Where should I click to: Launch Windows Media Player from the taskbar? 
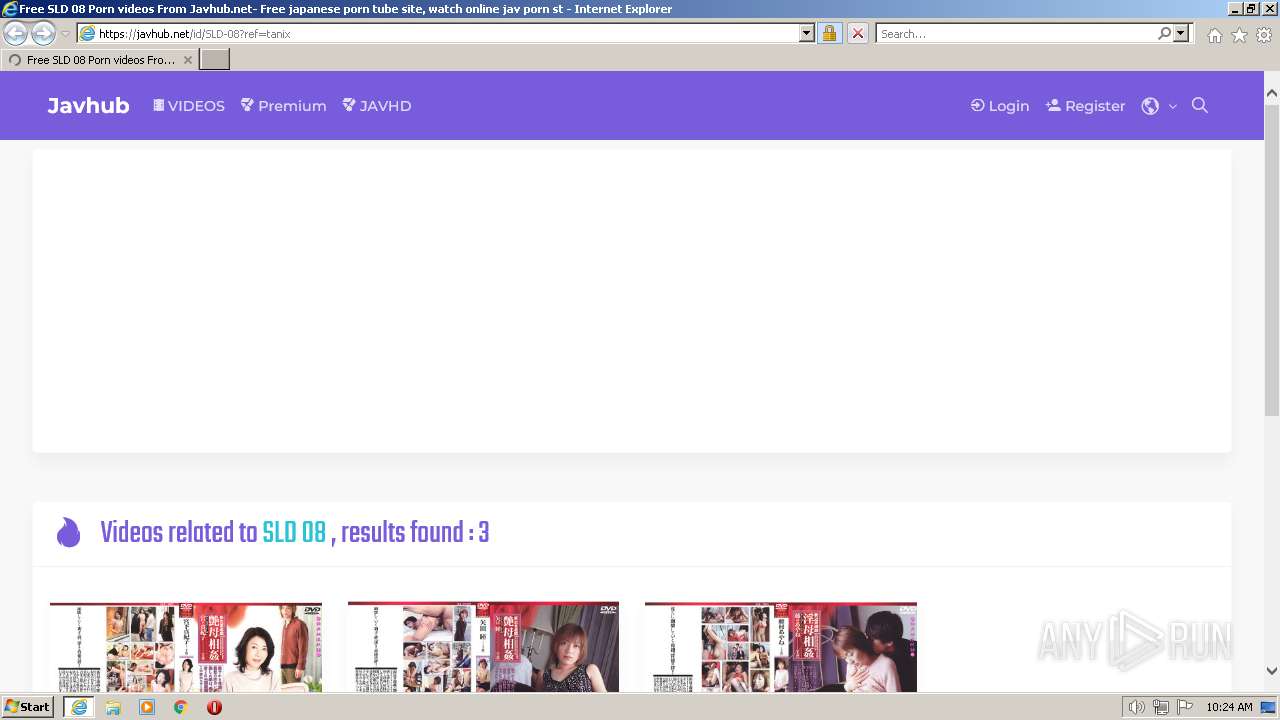pos(147,707)
